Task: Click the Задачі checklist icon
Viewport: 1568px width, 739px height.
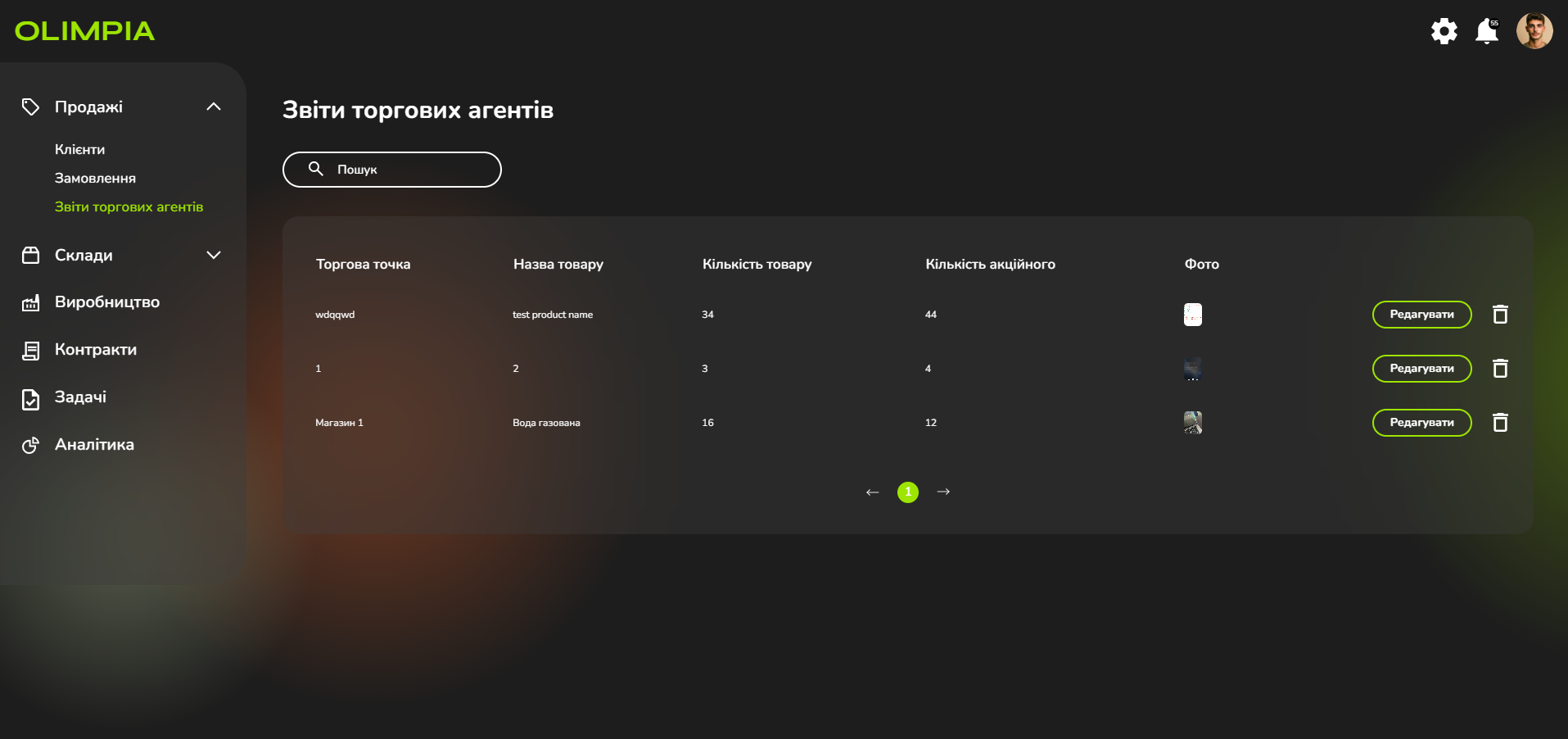Action: (x=30, y=399)
